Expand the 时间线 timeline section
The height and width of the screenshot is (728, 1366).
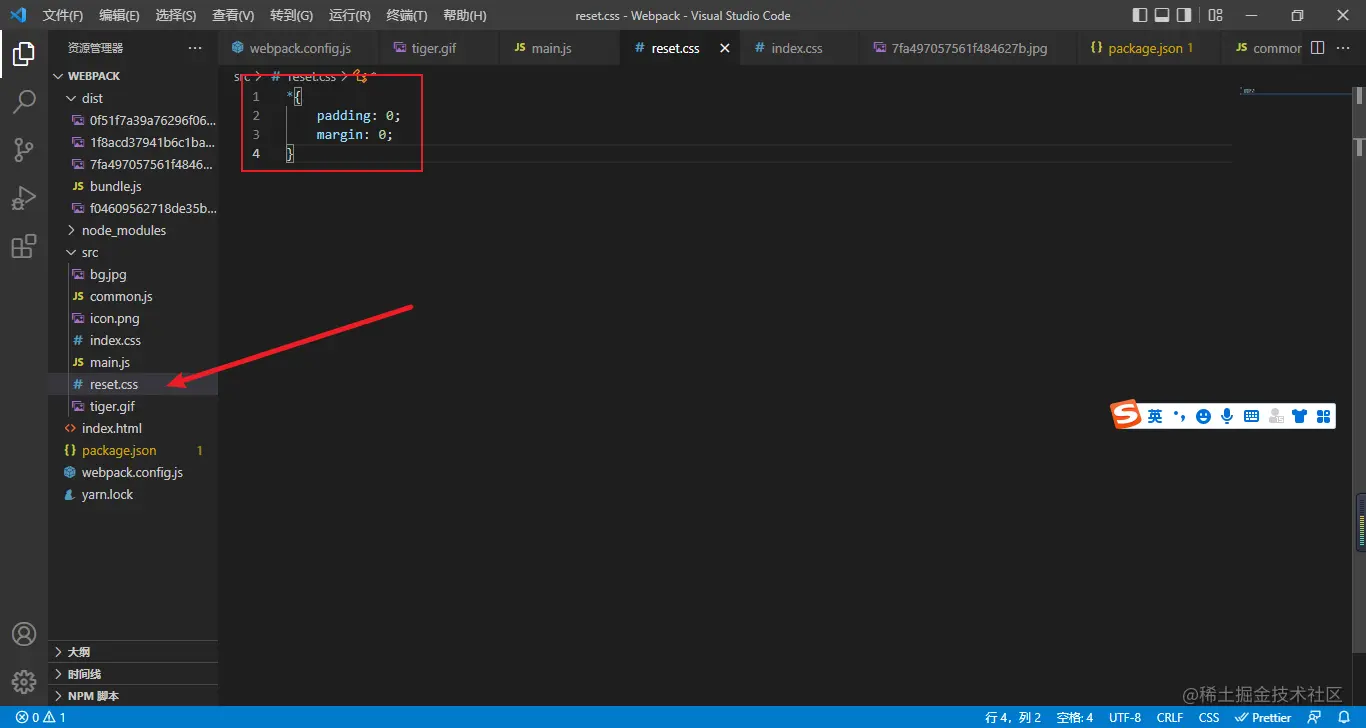coord(133,674)
